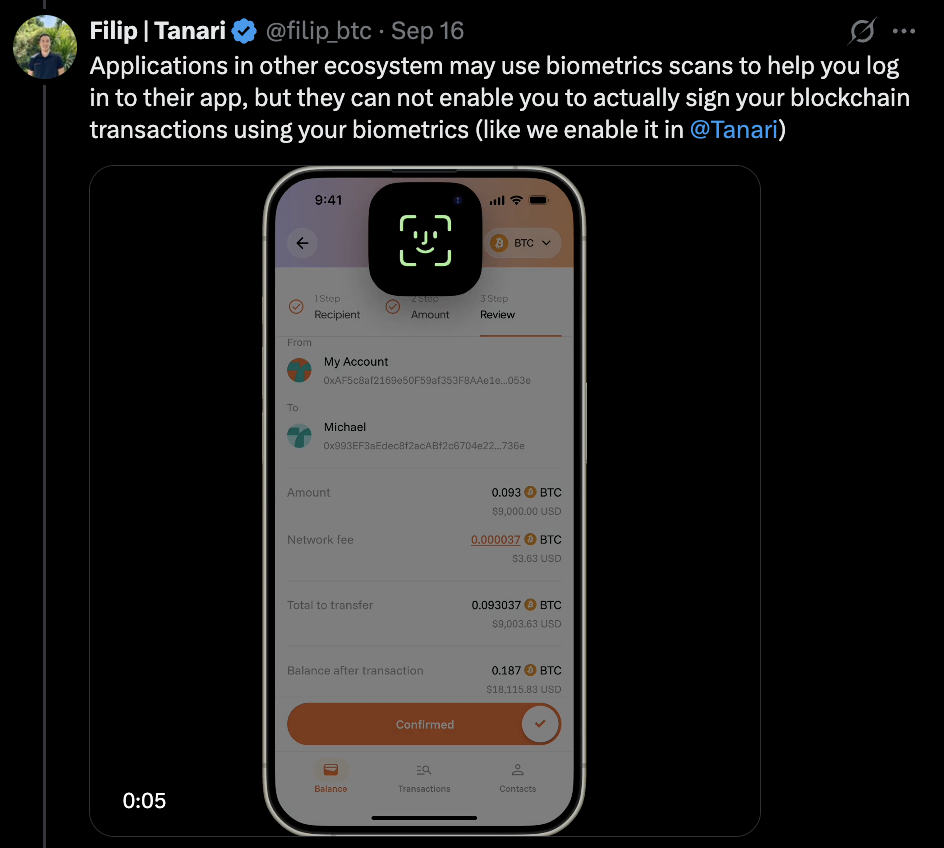Open the three-dot more options menu

904,31
